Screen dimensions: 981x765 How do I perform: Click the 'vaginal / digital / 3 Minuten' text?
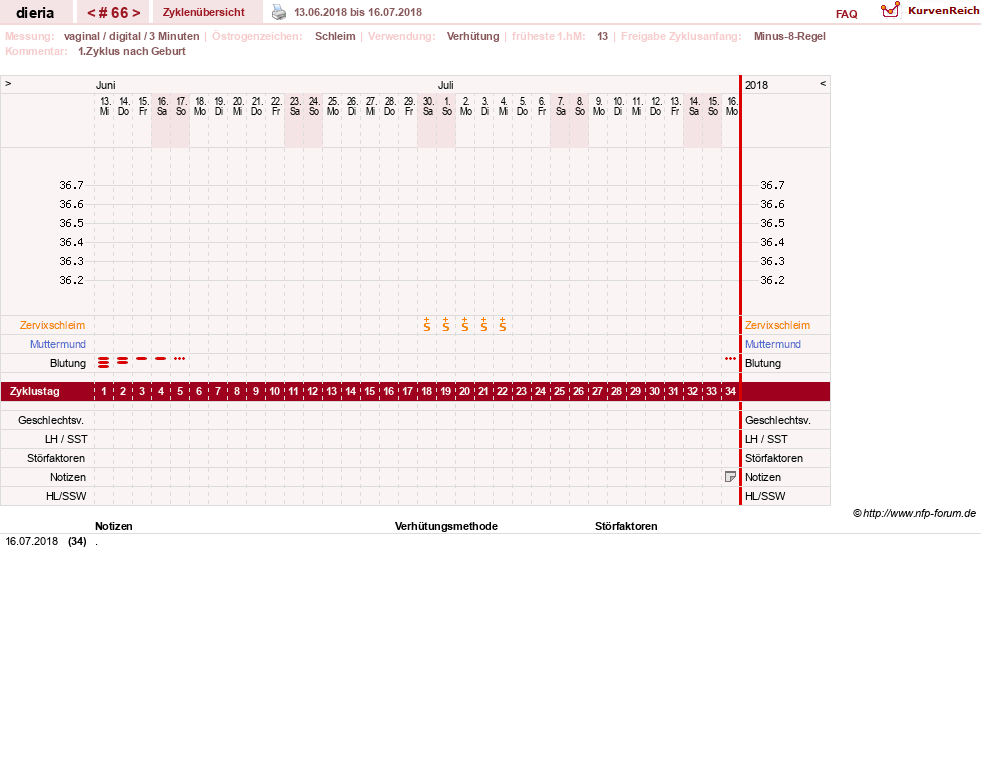(x=131, y=36)
